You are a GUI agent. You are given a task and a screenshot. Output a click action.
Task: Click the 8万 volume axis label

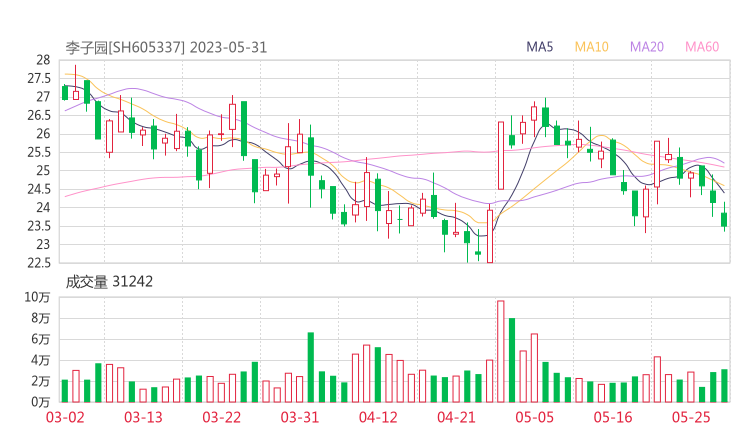pyautogui.click(x=41, y=318)
